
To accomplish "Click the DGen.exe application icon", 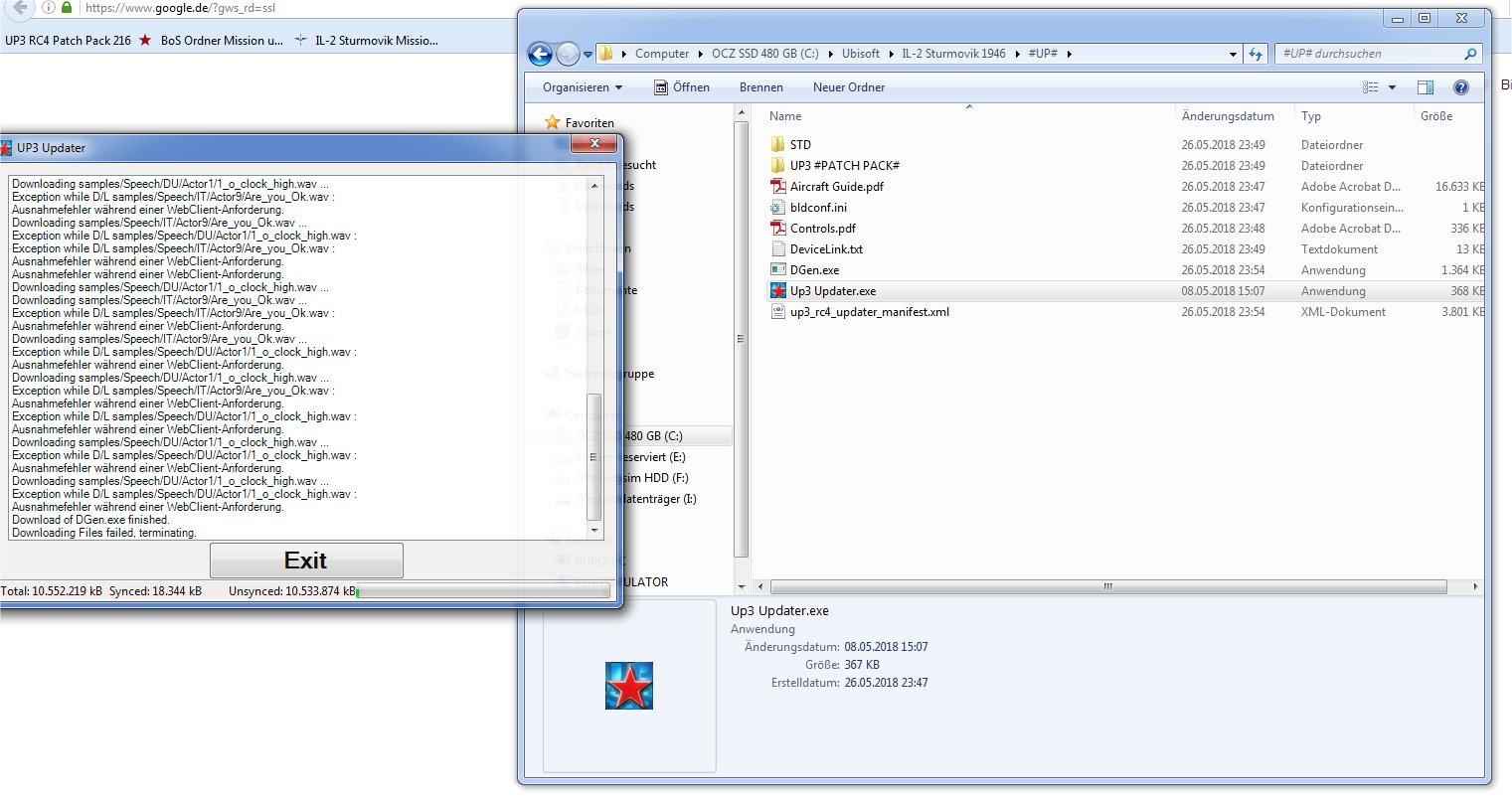I will pyautogui.click(x=778, y=270).
